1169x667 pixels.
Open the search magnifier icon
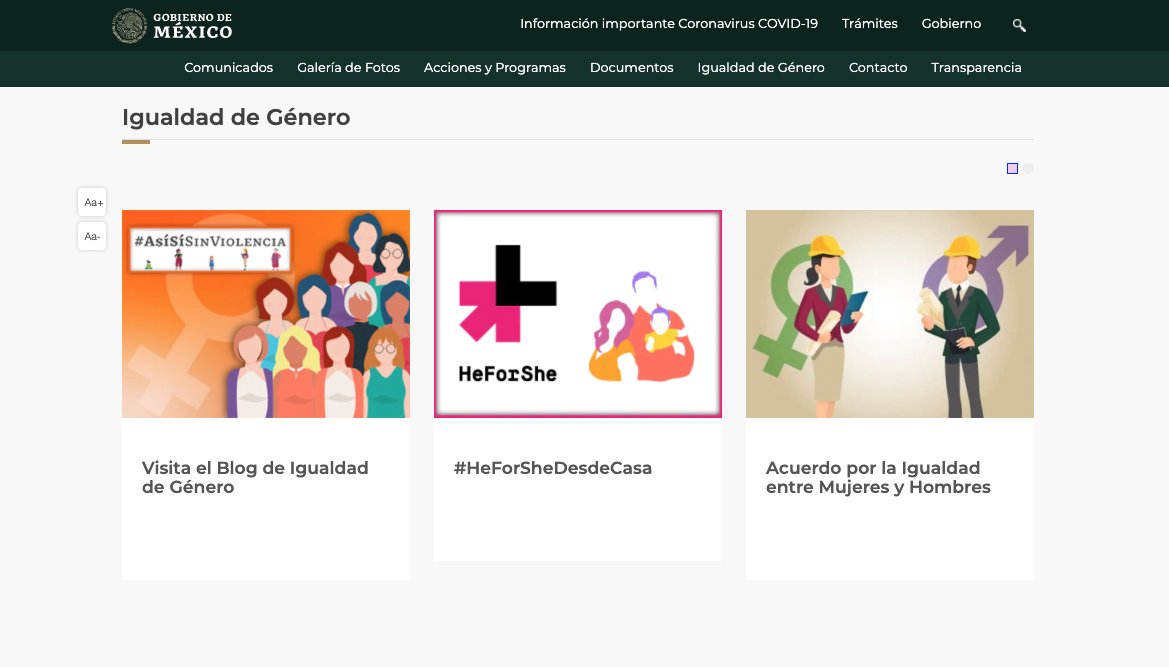(1019, 25)
